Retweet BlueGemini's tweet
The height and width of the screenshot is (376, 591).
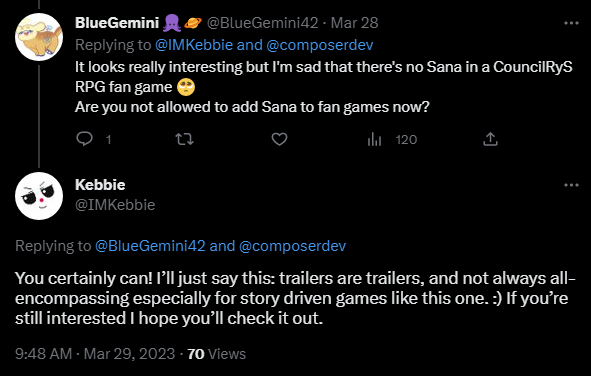tap(185, 139)
